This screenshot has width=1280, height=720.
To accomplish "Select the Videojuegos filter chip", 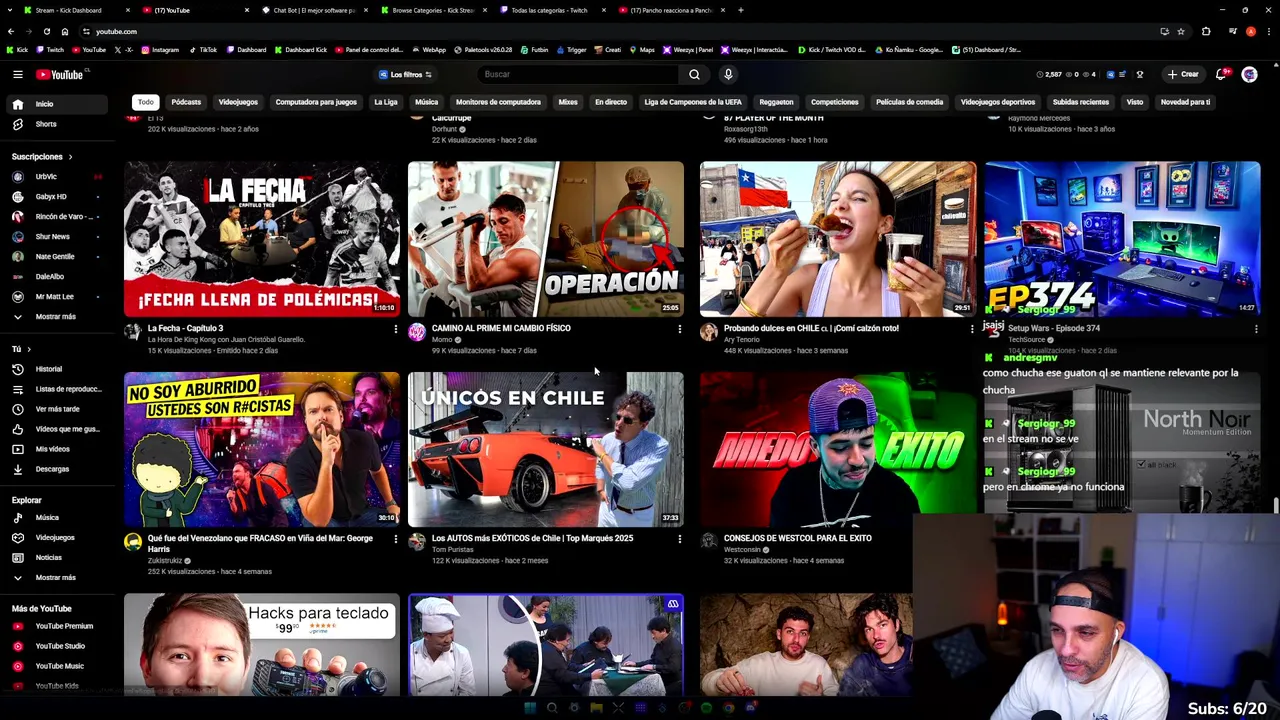I will [238, 102].
